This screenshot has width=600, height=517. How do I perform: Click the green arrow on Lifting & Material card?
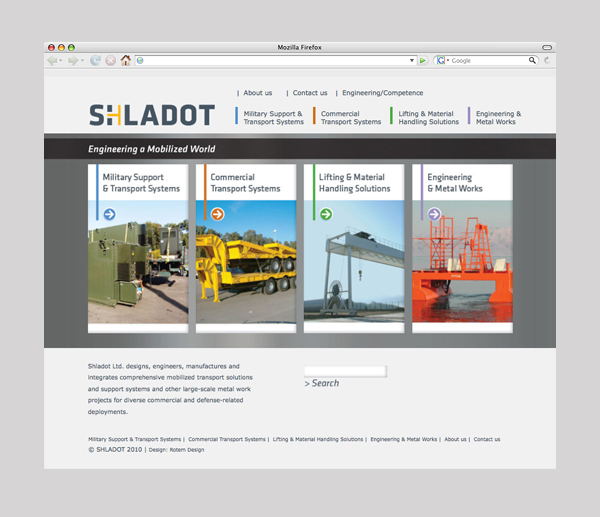(x=326, y=214)
